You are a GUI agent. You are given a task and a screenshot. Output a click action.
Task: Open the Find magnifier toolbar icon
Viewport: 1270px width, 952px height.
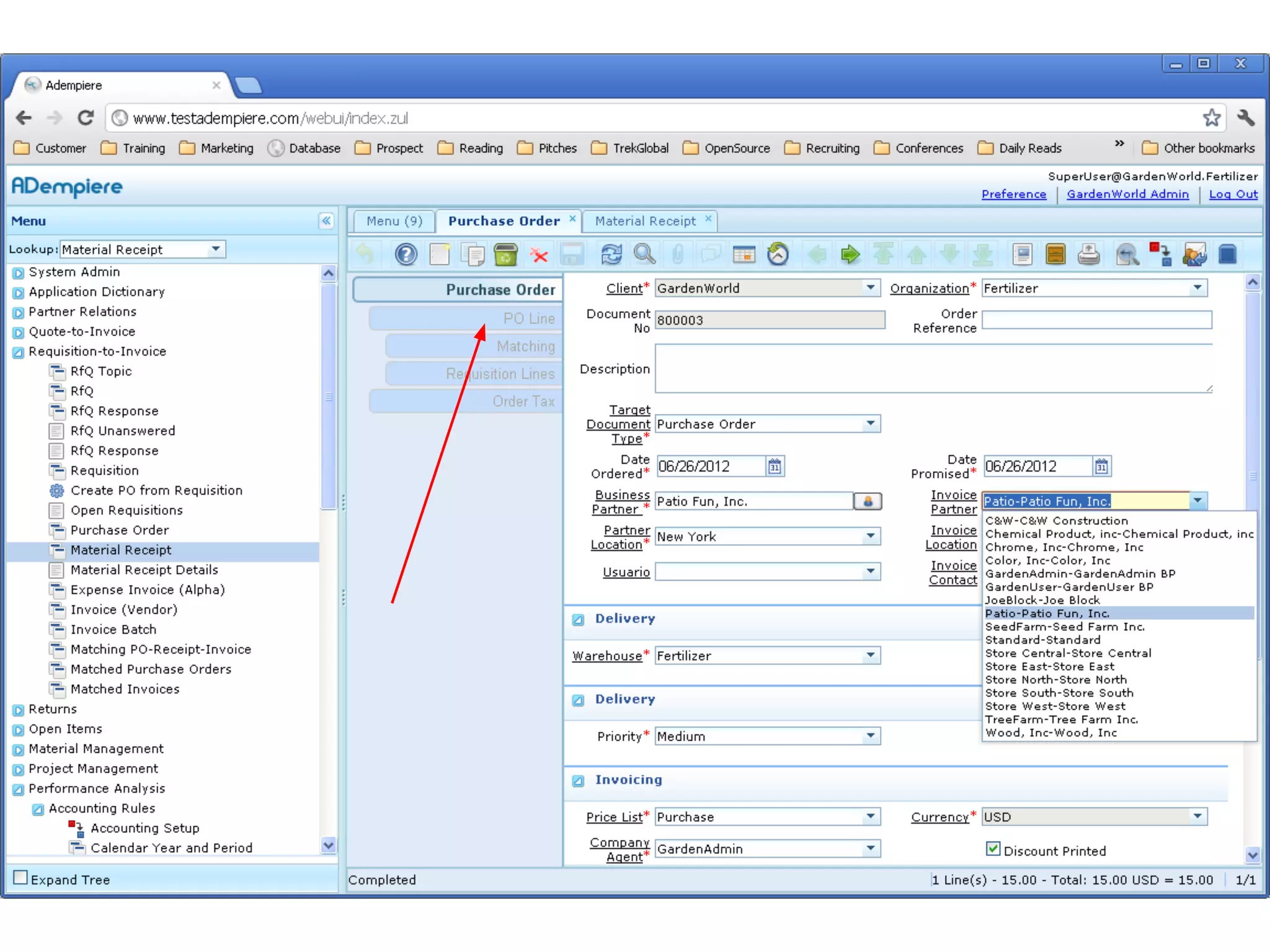click(644, 255)
